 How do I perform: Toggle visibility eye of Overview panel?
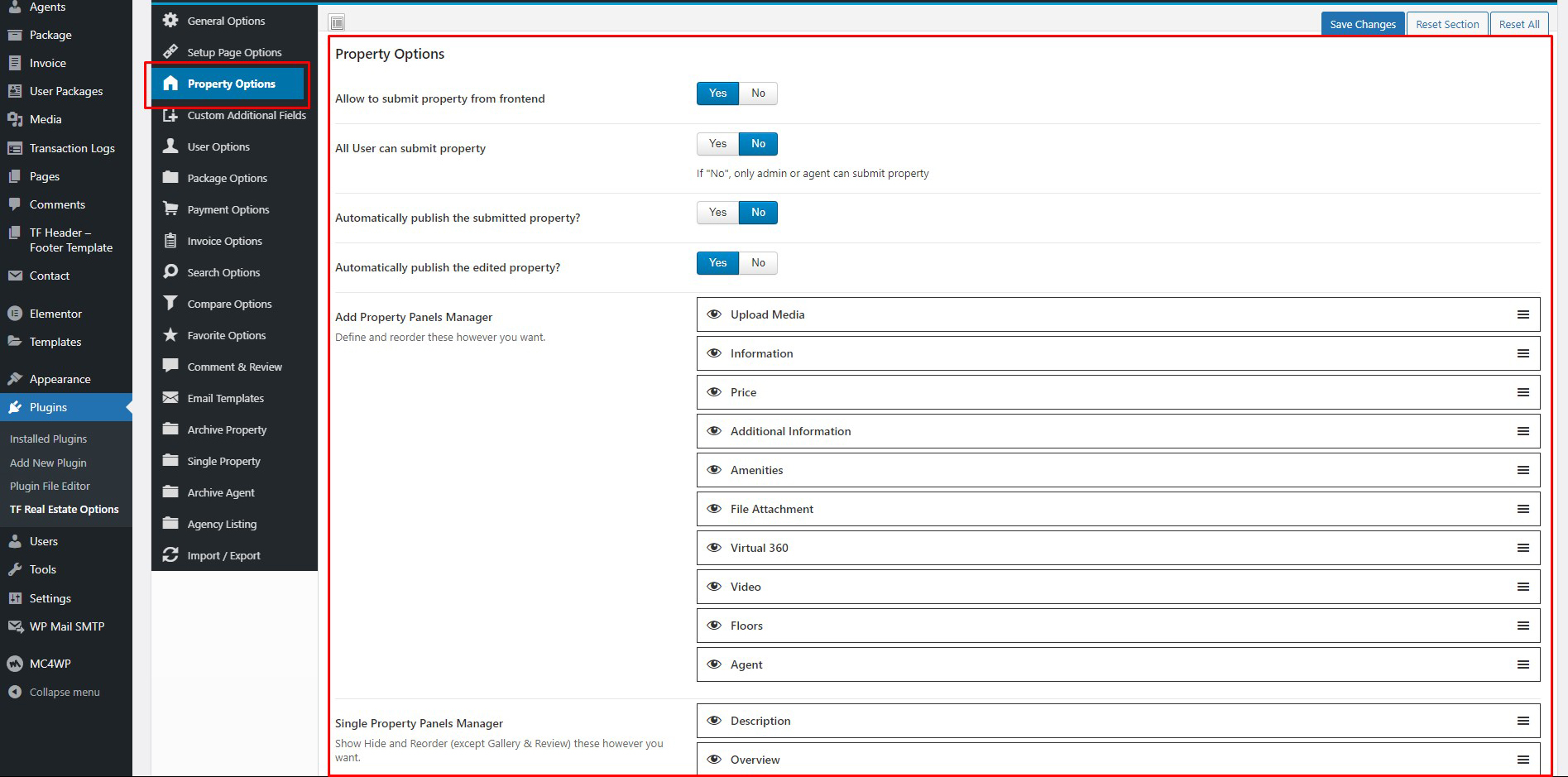coord(714,760)
